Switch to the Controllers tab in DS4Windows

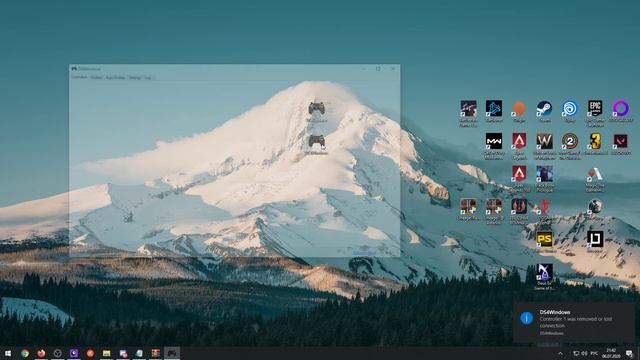click(x=79, y=77)
